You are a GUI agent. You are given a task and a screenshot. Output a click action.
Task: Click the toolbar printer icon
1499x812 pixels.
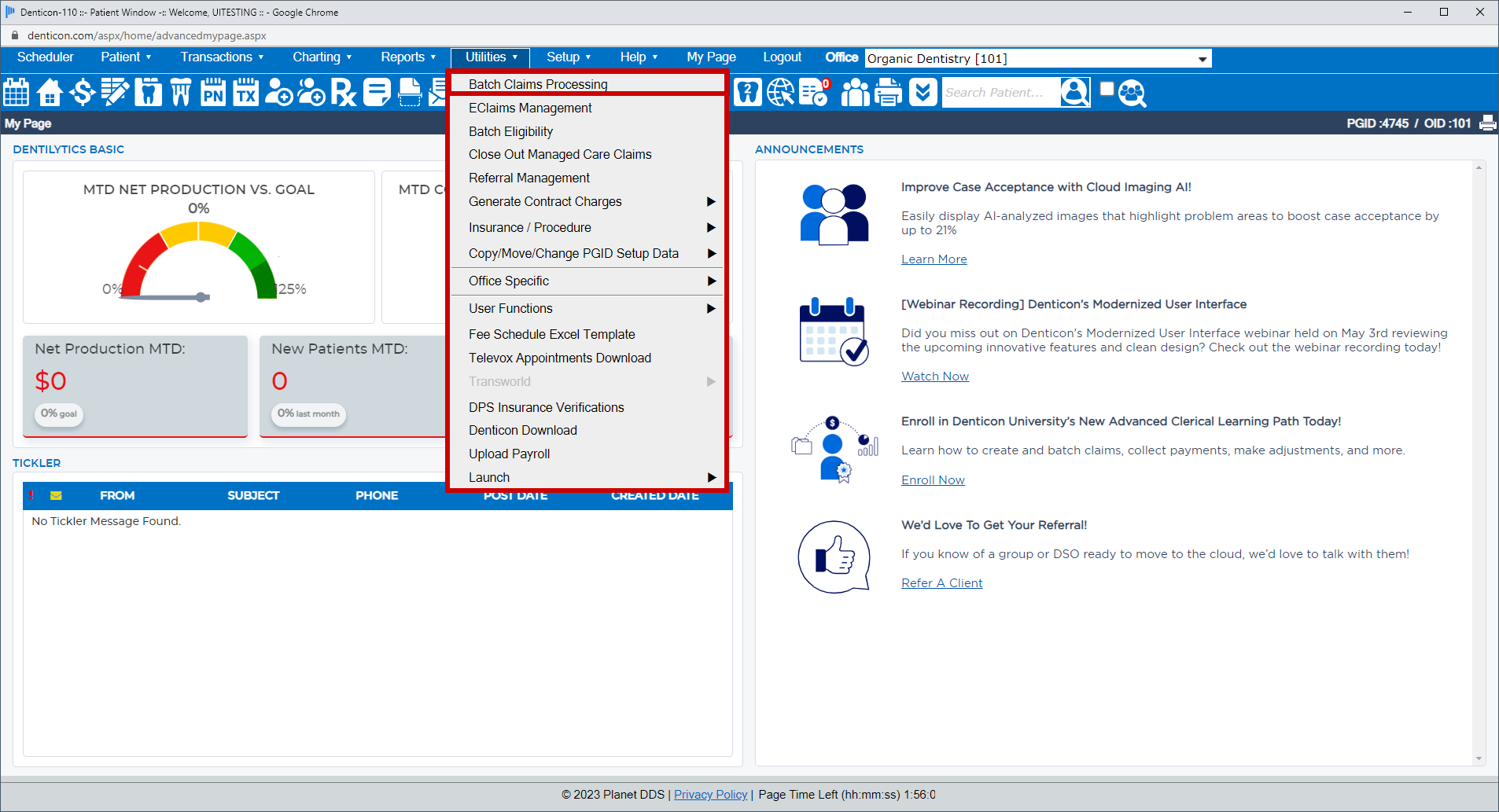tap(889, 93)
